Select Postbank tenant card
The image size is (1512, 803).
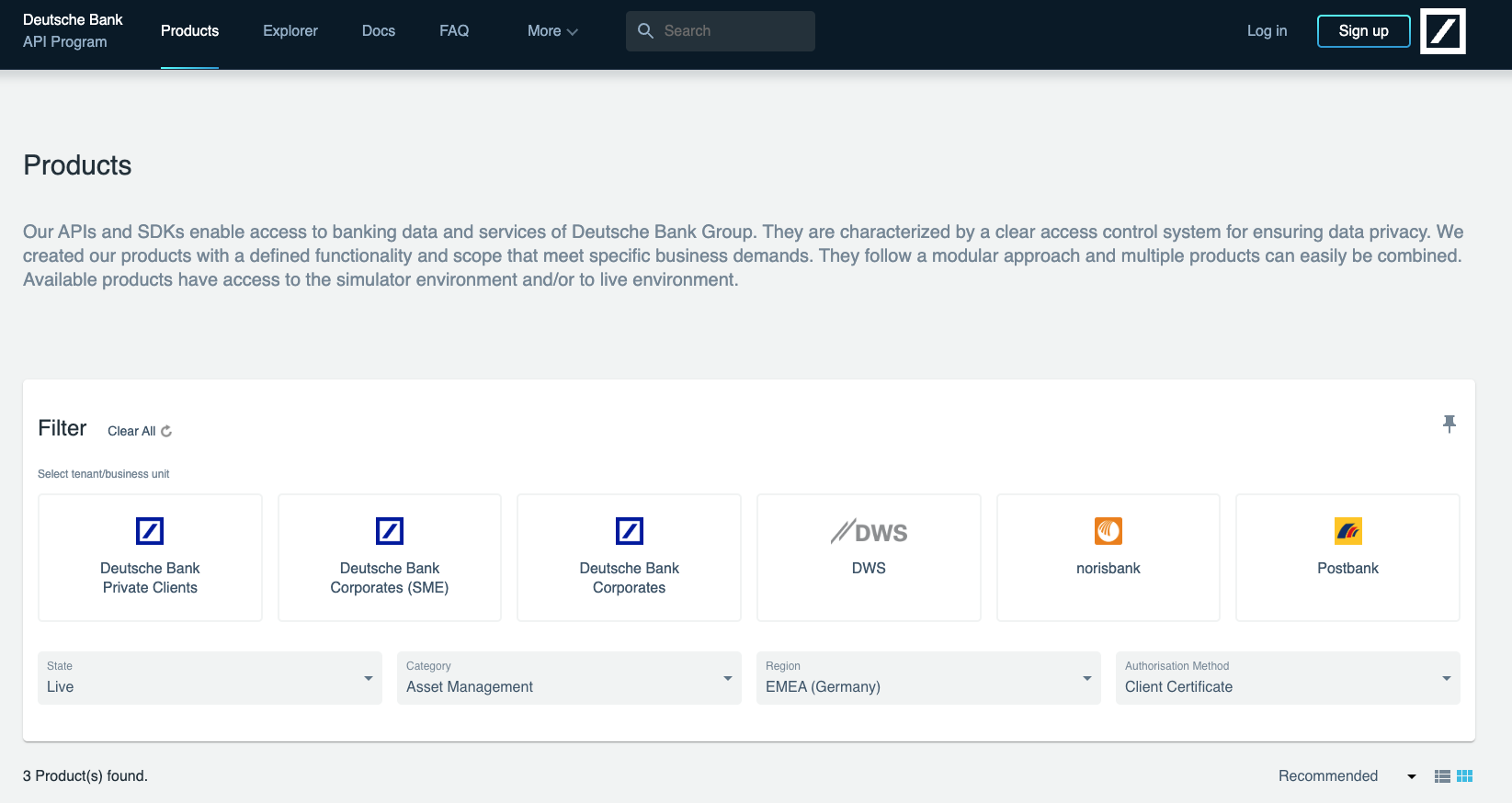pyautogui.click(x=1348, y=558)
